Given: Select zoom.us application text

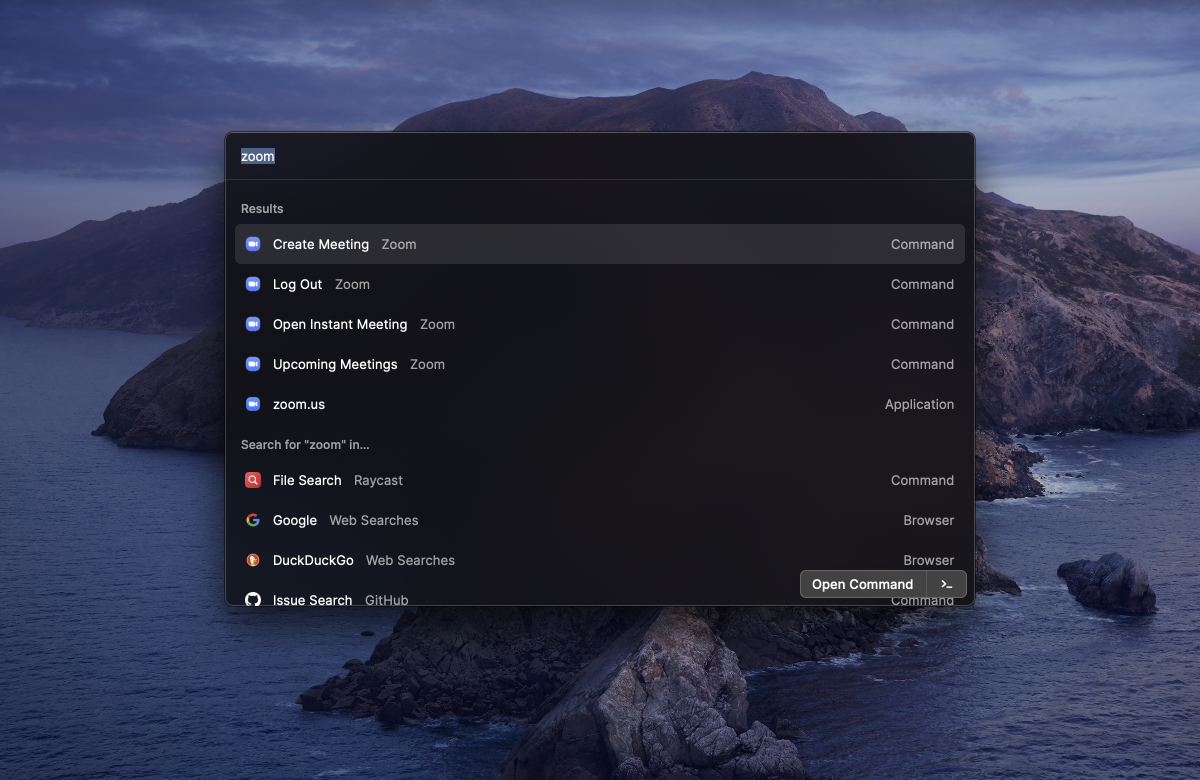Looking at the screenshot, I should point(299,404).
